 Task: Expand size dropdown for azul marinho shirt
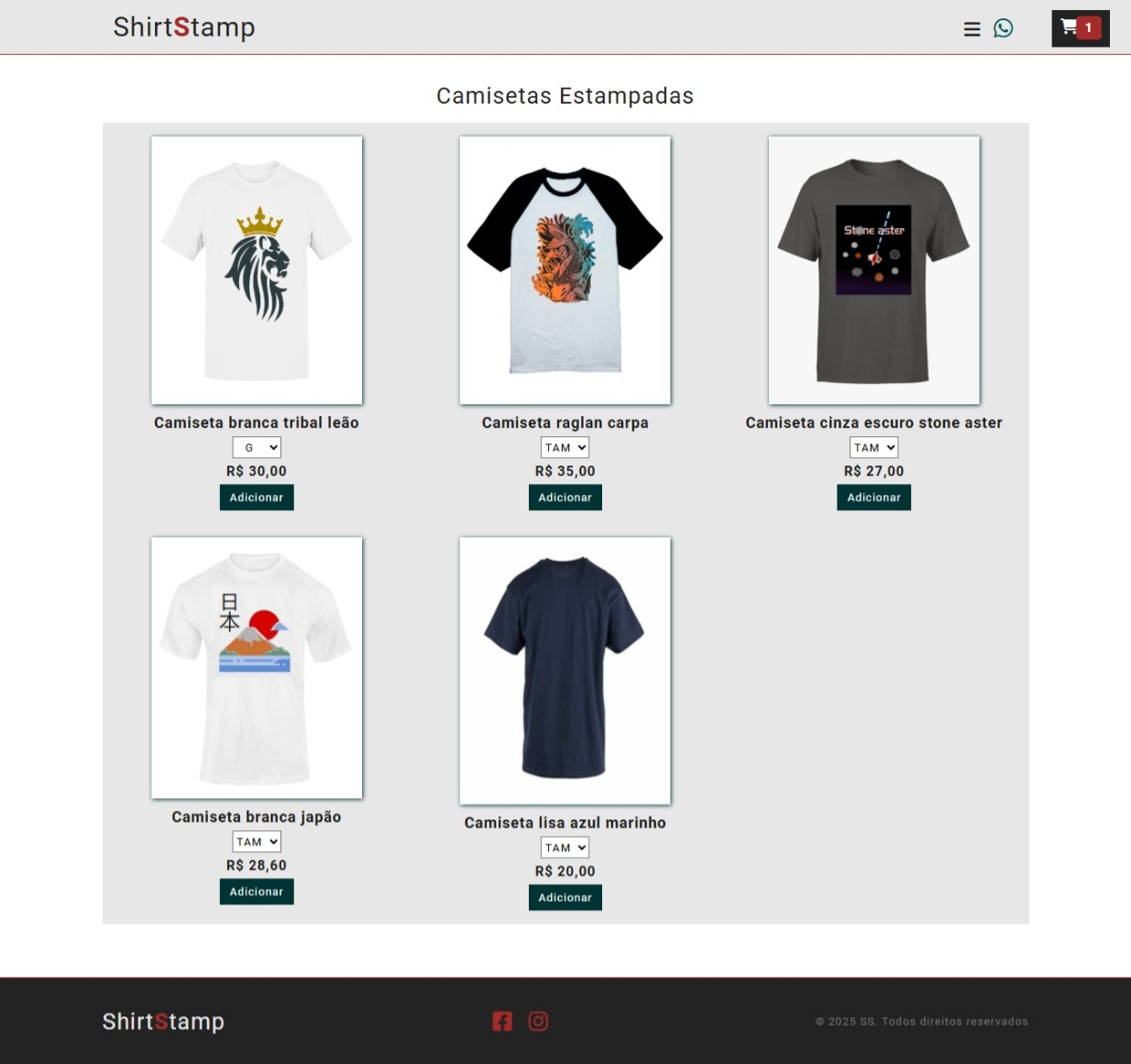tap(565, 848)
